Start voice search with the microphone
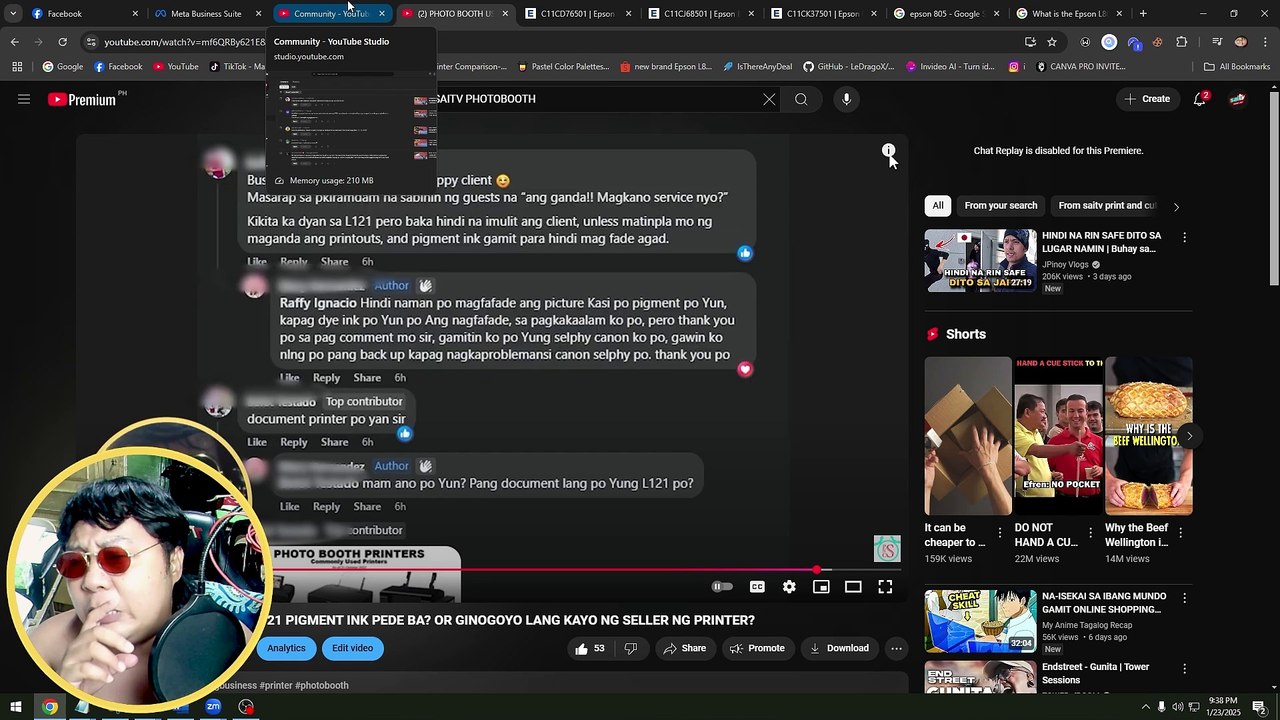 click(x=847, y=99)
